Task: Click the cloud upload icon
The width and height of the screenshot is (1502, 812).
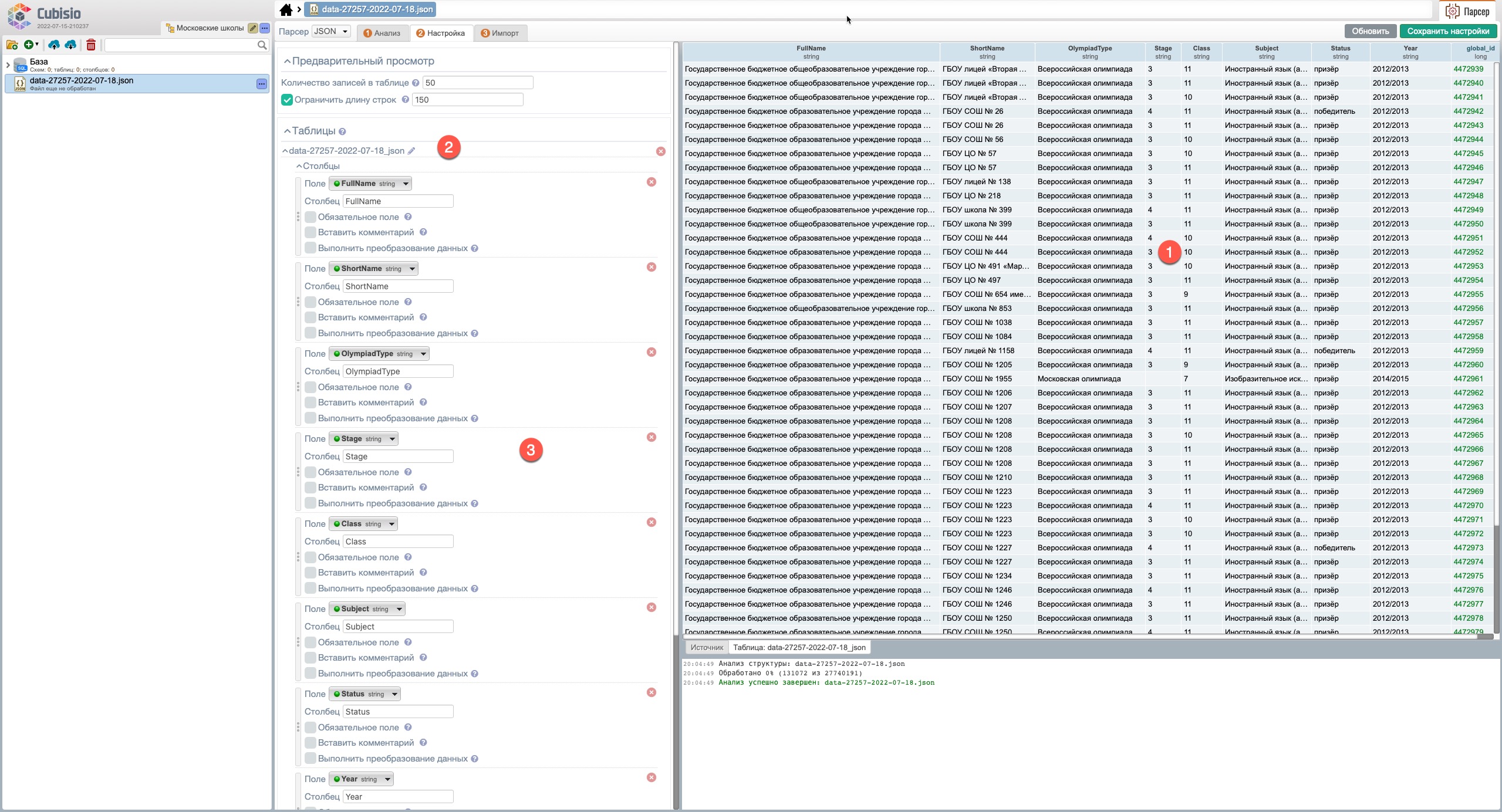Action: (54, 45)
